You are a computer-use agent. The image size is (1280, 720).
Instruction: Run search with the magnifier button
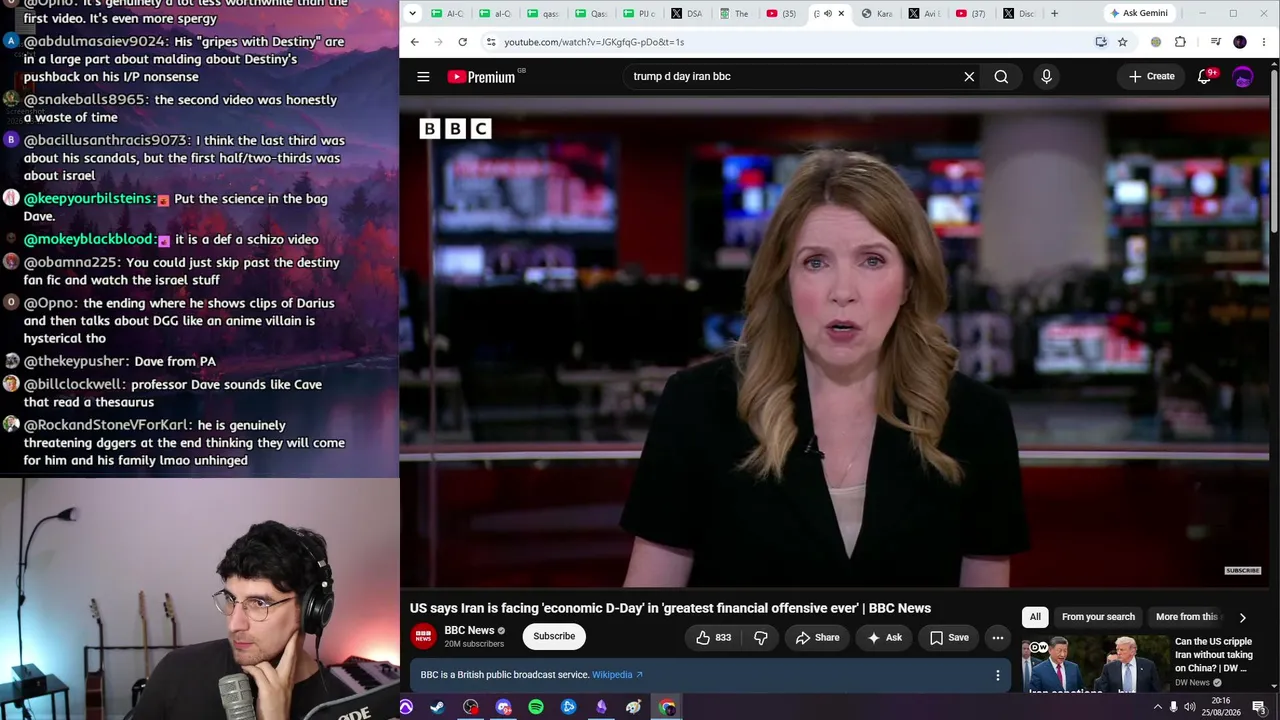coord(1001,76)
